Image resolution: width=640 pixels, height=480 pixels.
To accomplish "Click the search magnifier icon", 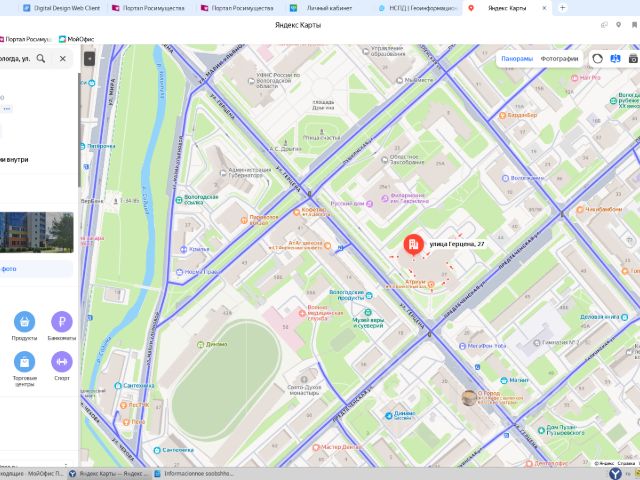I will click(x=41, y=58).
